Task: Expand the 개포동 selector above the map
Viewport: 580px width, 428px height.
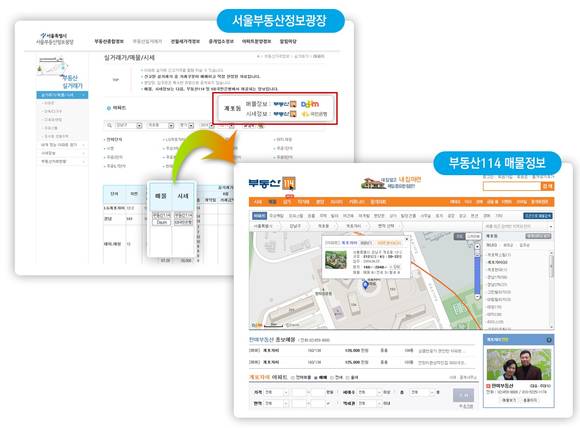Action: (x=324, y=226)
